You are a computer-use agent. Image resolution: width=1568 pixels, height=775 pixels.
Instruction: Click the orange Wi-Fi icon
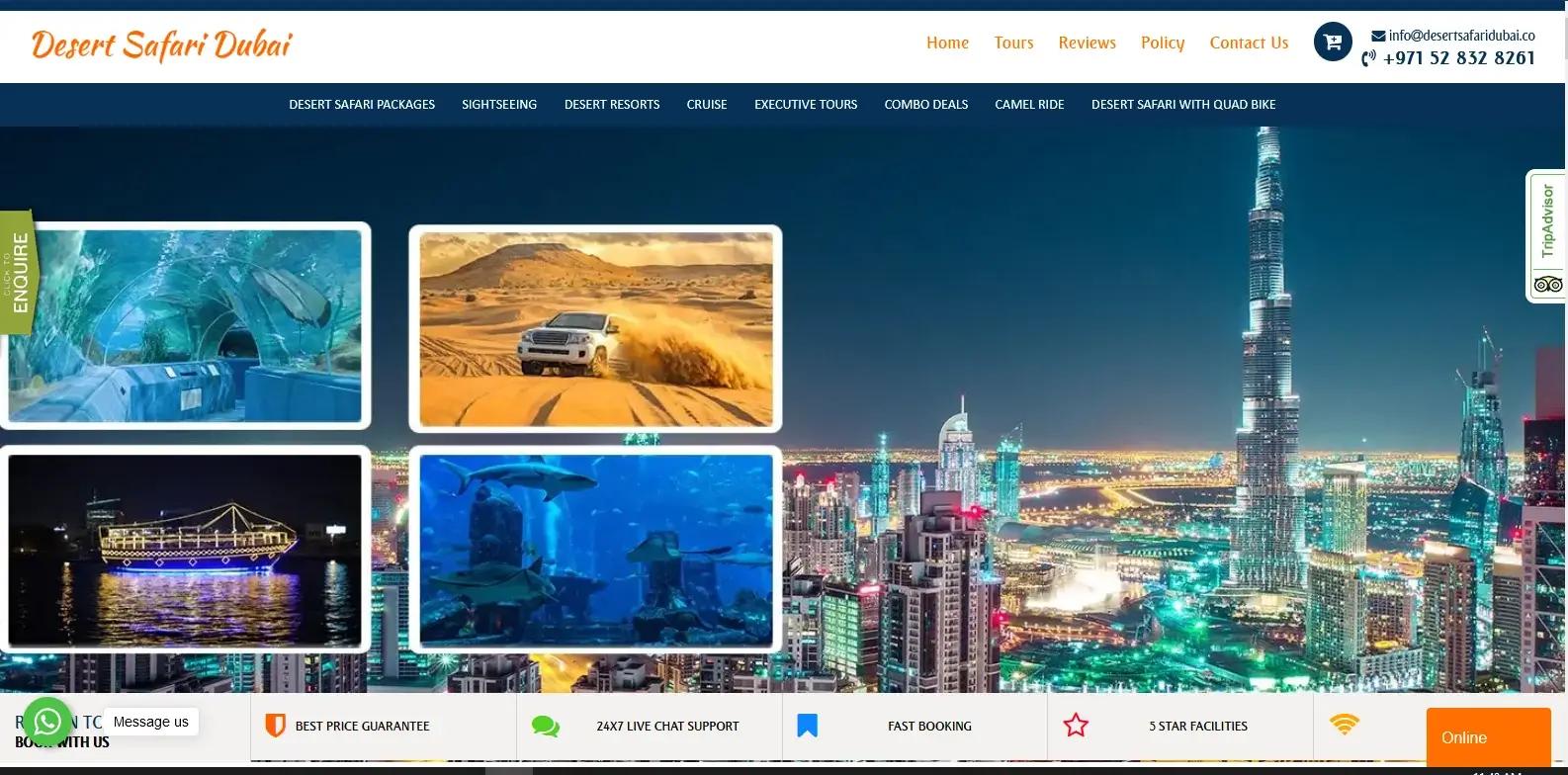pyautogui.click(x=1344, y=725)
